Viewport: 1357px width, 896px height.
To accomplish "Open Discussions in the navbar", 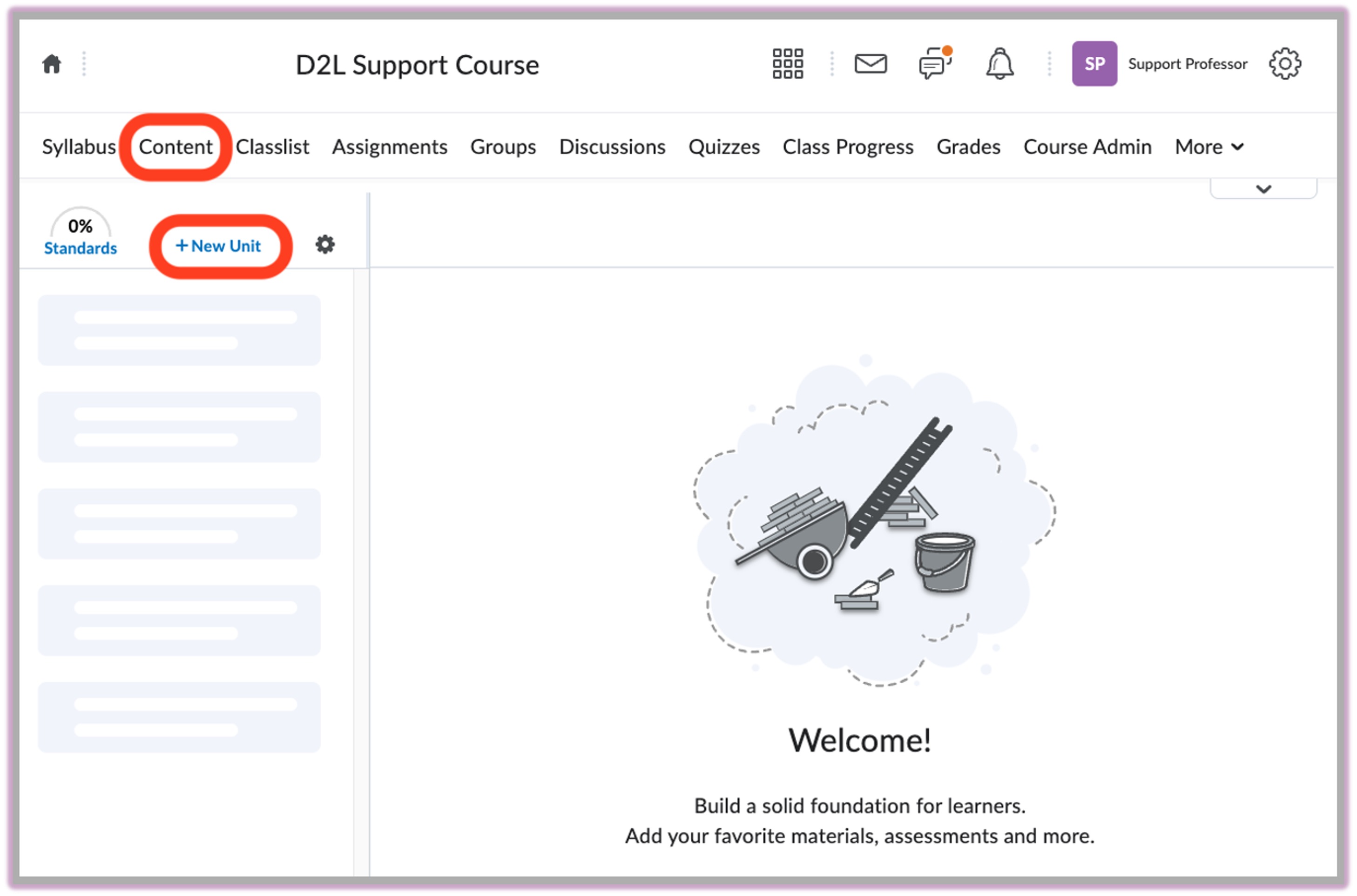I will tap(613, 147).
